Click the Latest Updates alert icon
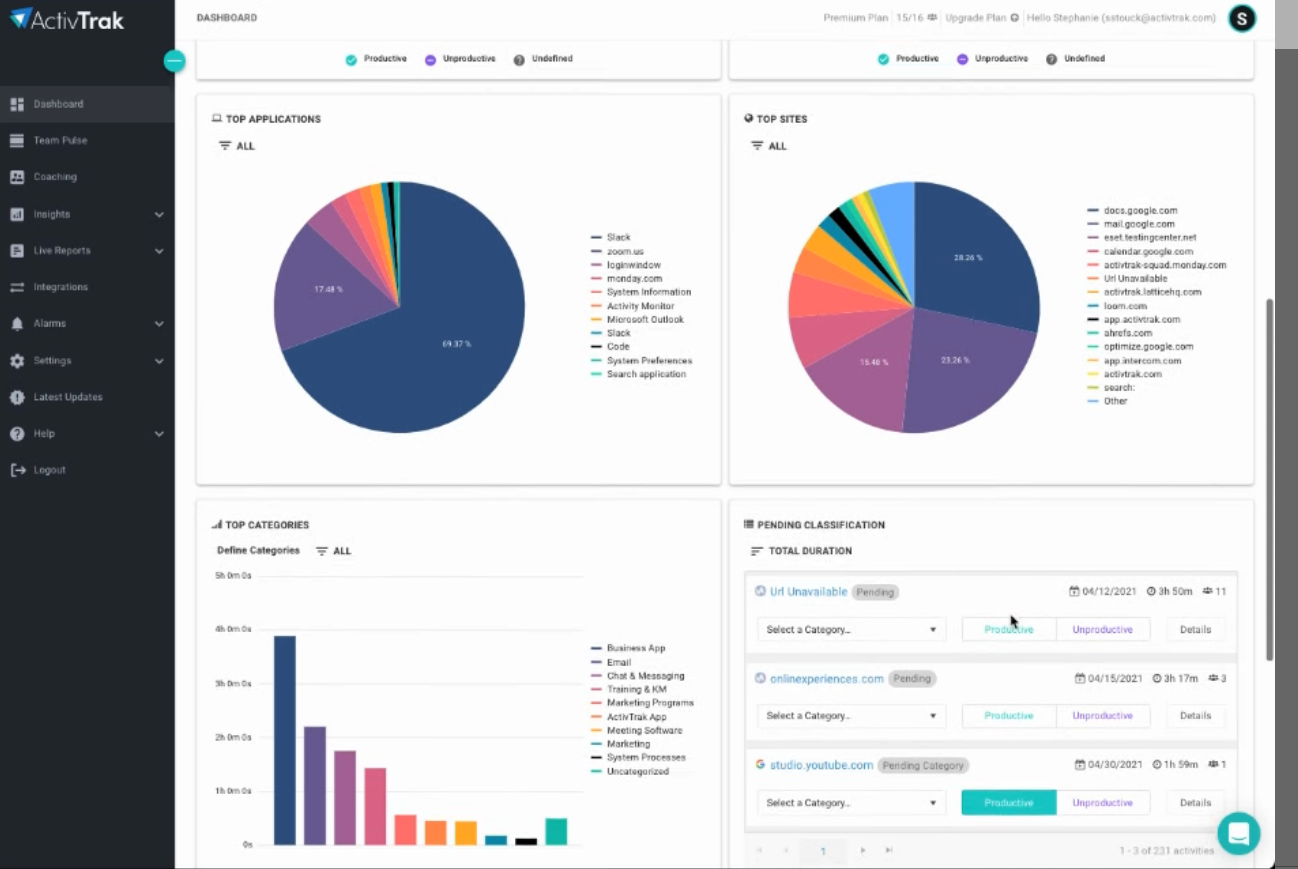 pos(17,397)
